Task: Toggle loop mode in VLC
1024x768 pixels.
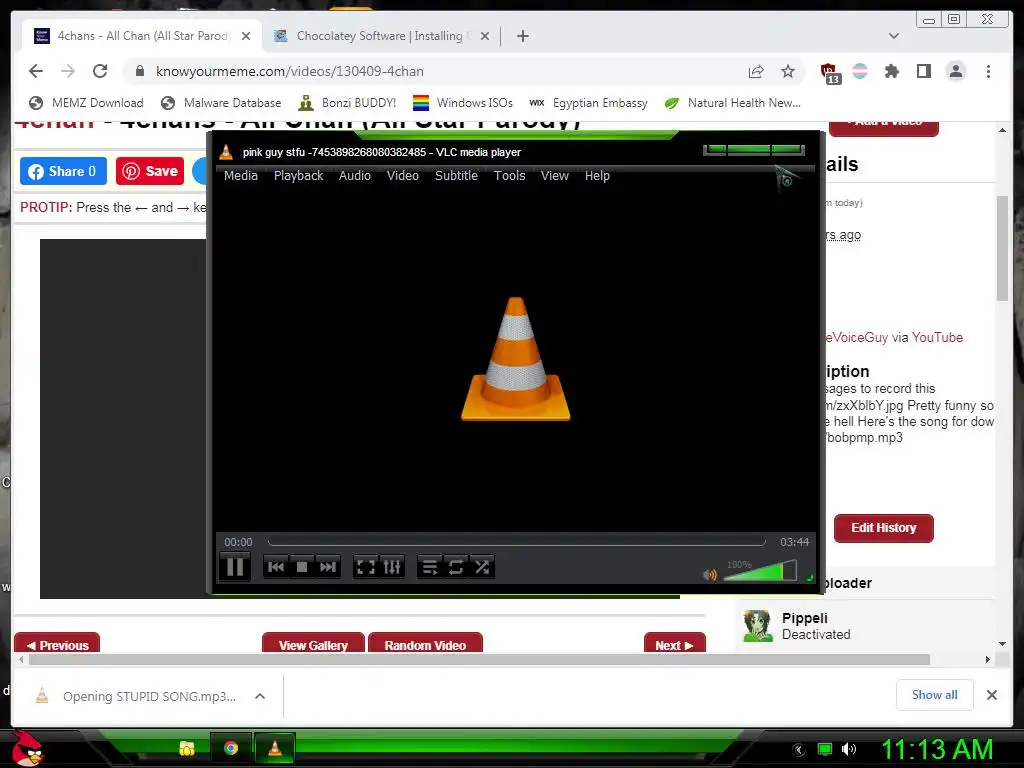Action: pos(456,567)
